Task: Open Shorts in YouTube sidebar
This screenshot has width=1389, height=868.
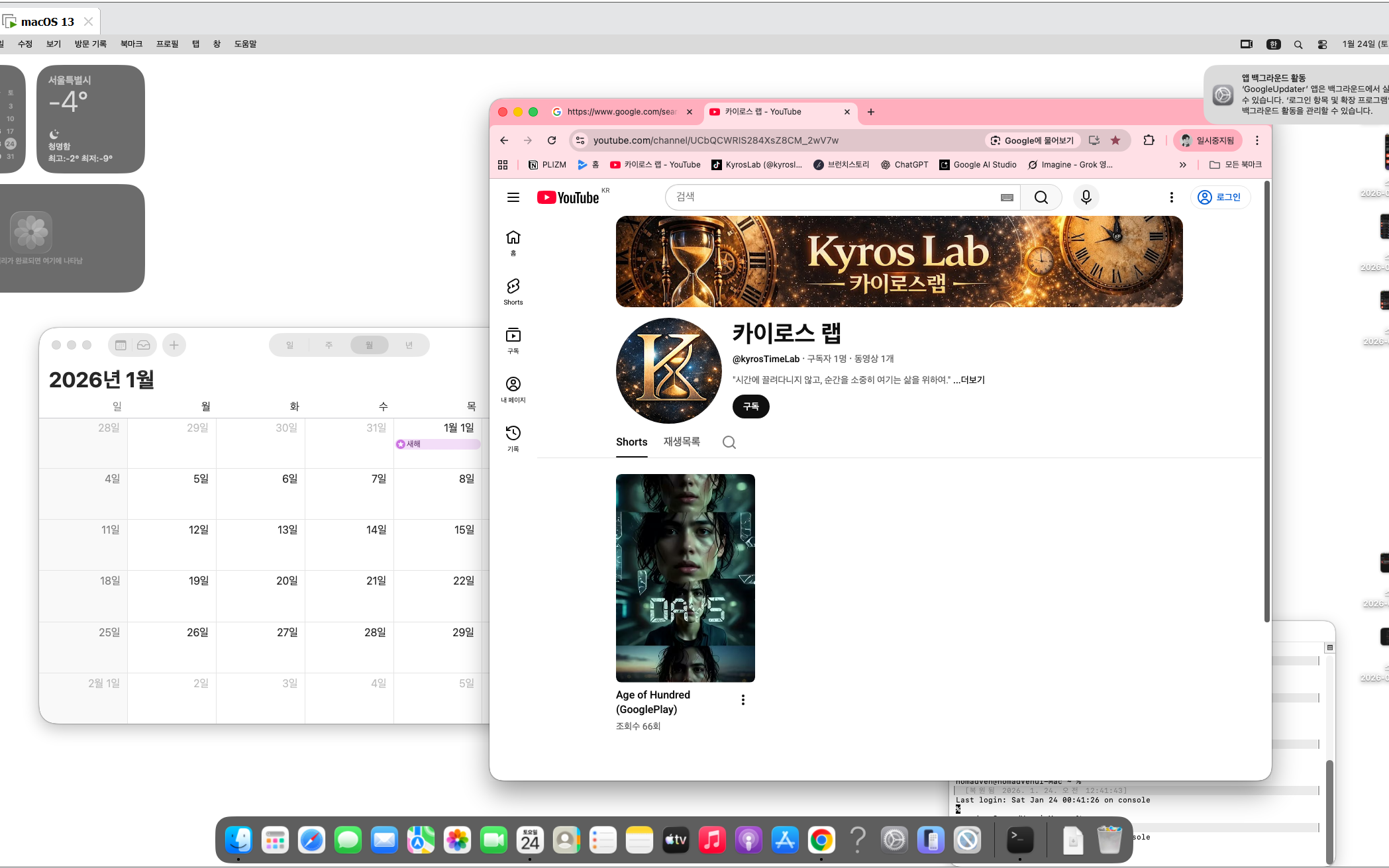Action: pyautogui.click(x=513, y=291)
